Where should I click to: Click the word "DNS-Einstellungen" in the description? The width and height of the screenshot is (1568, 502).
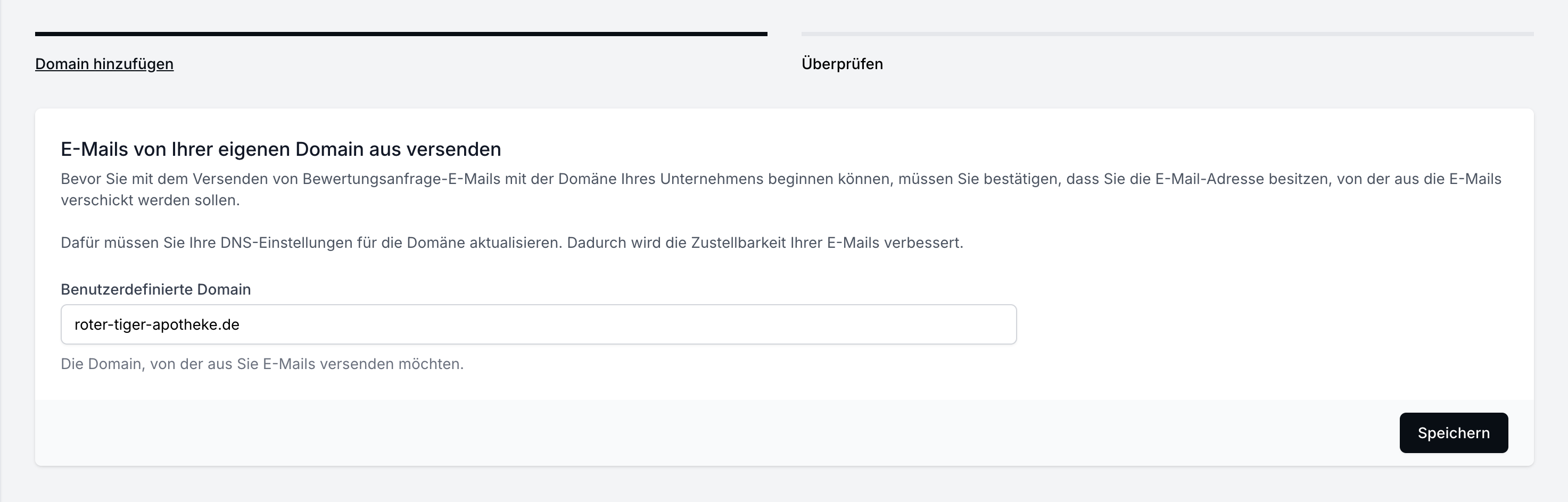(x=286, y=243)
